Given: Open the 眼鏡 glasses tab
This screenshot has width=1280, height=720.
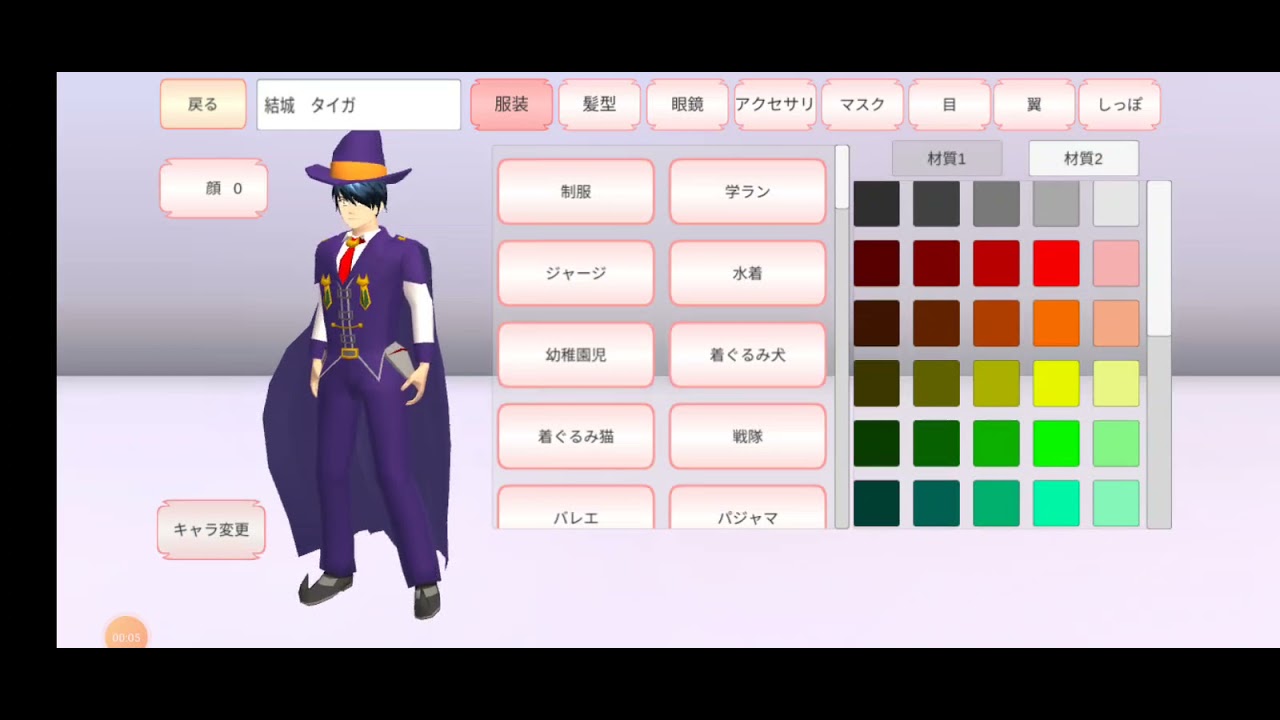Looking at the screenshot, I should 687,104.
